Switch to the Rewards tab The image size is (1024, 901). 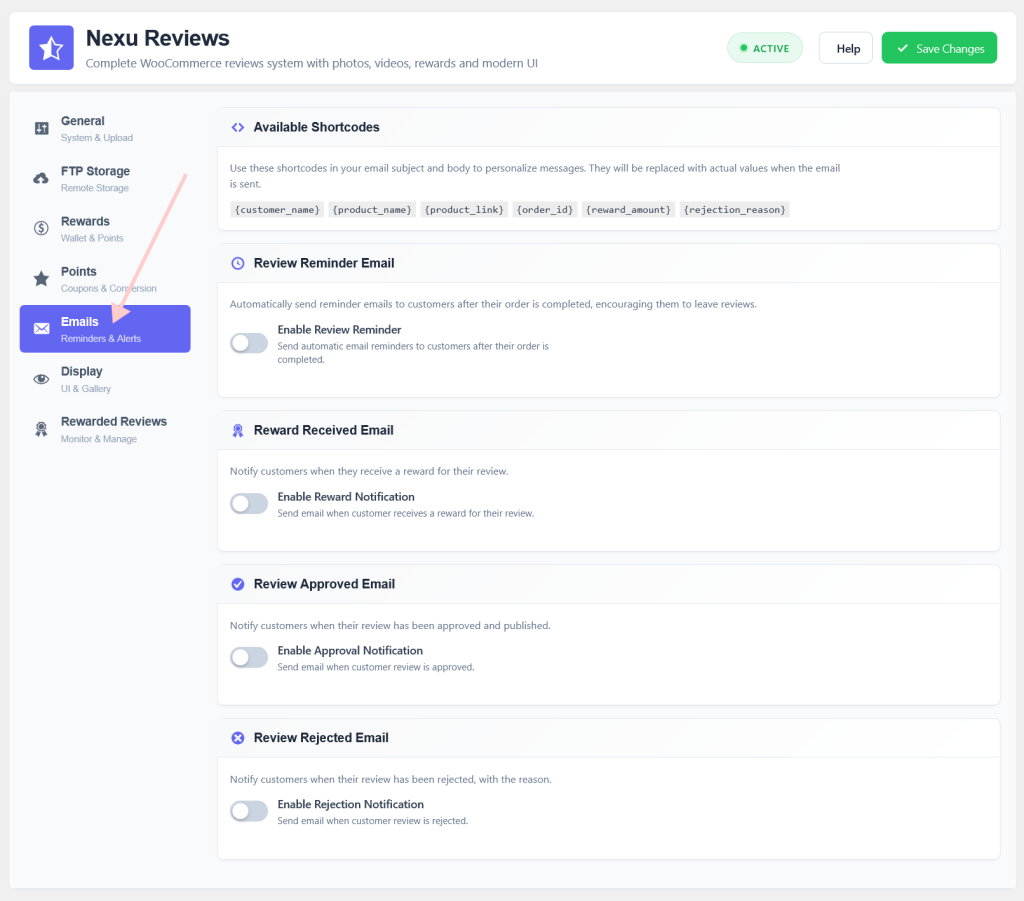105,229
